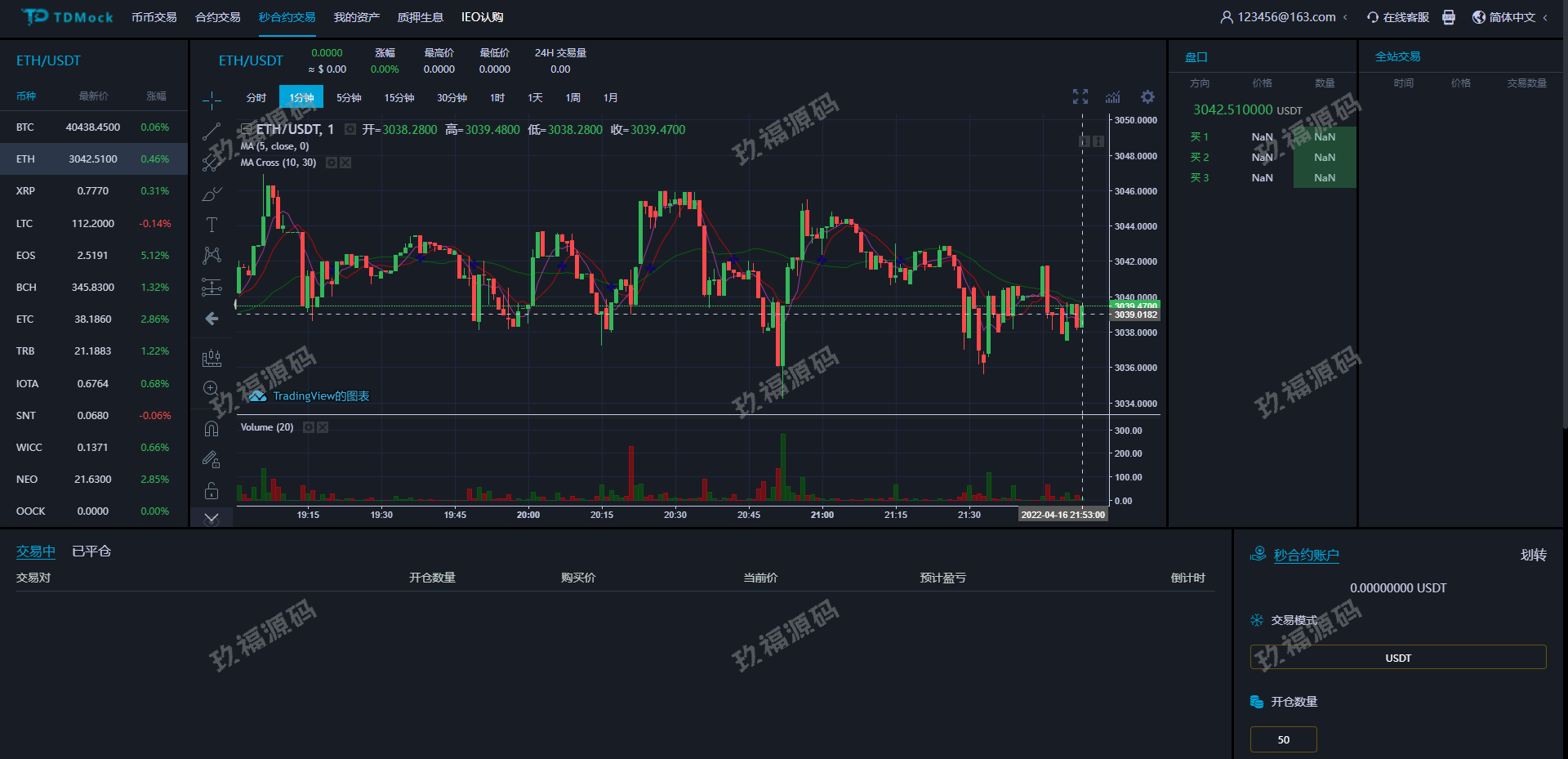
Task: Toggle lock all drawing tools
Action: 212,490
